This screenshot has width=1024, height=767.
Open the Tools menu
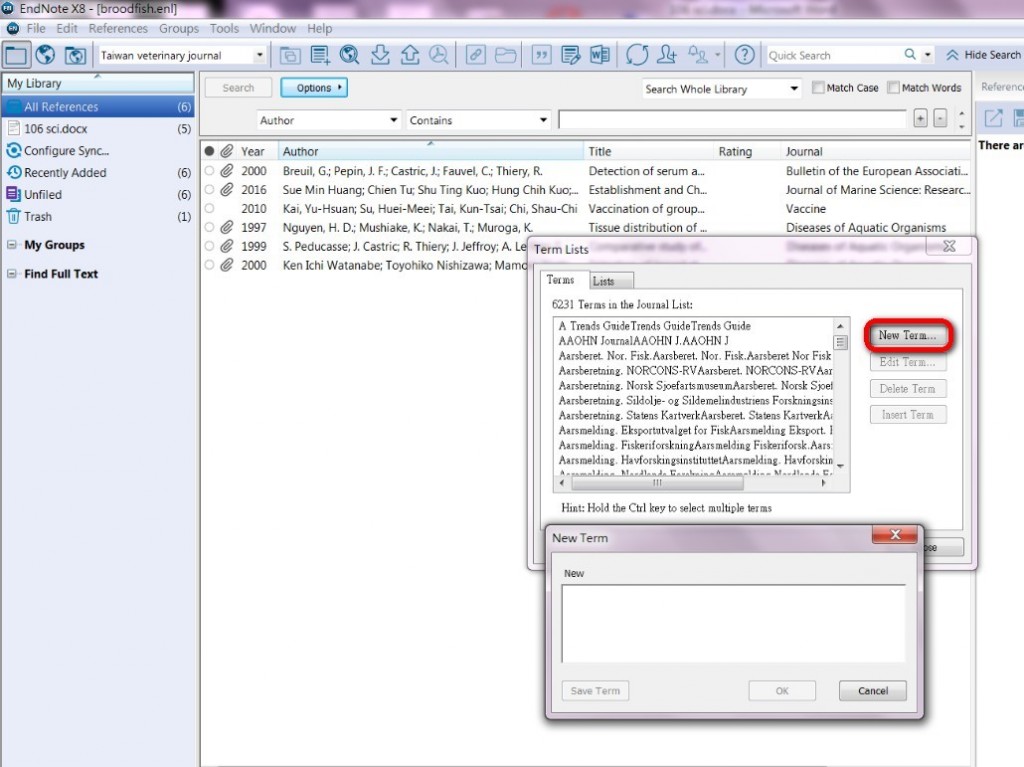tap(224, 29)
